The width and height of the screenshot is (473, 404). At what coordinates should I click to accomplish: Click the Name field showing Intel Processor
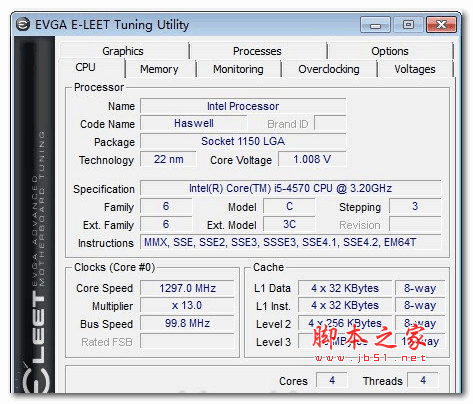(243, 106)
